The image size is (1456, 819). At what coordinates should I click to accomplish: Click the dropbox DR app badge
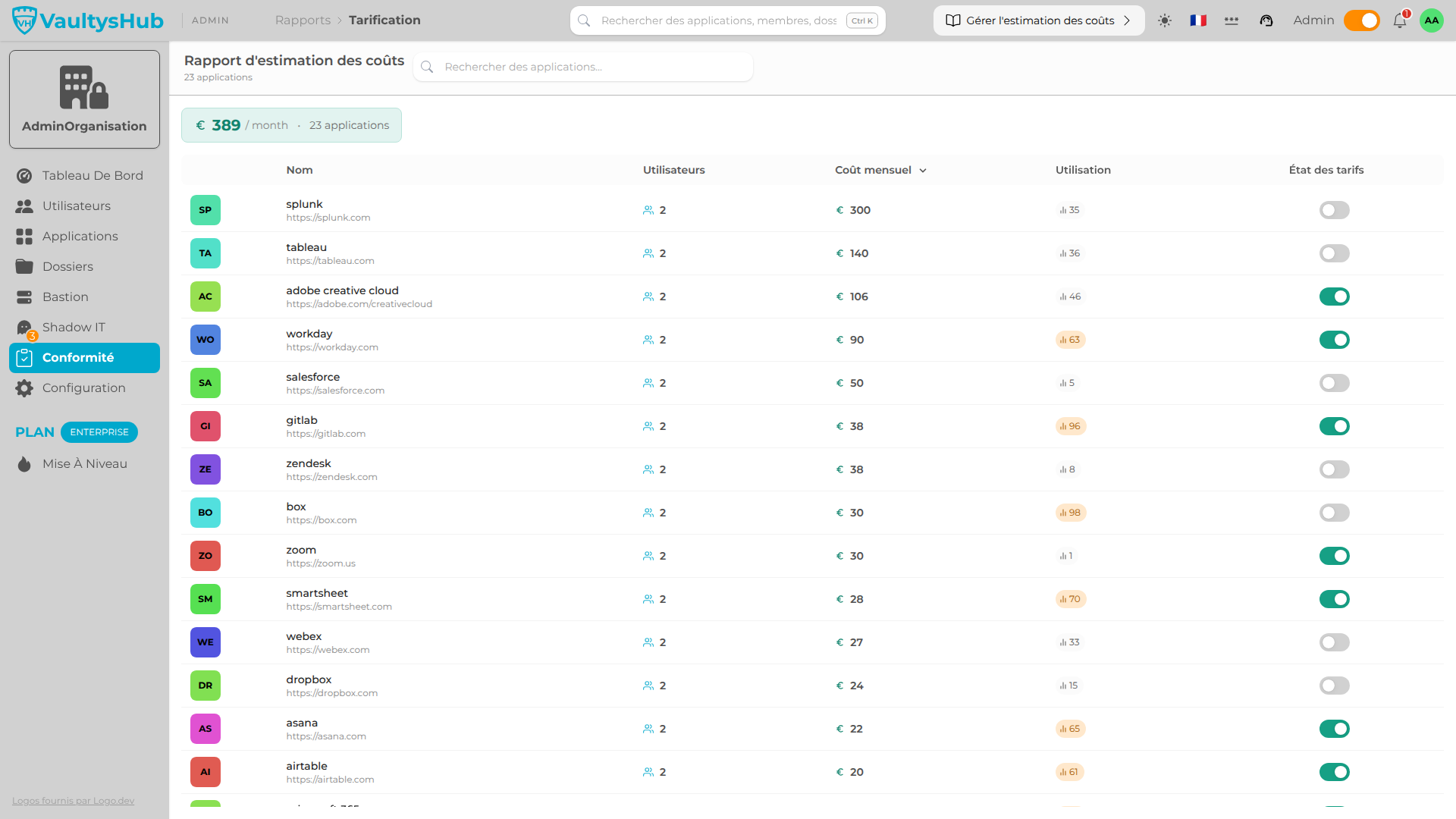click(x=206, y=686)
